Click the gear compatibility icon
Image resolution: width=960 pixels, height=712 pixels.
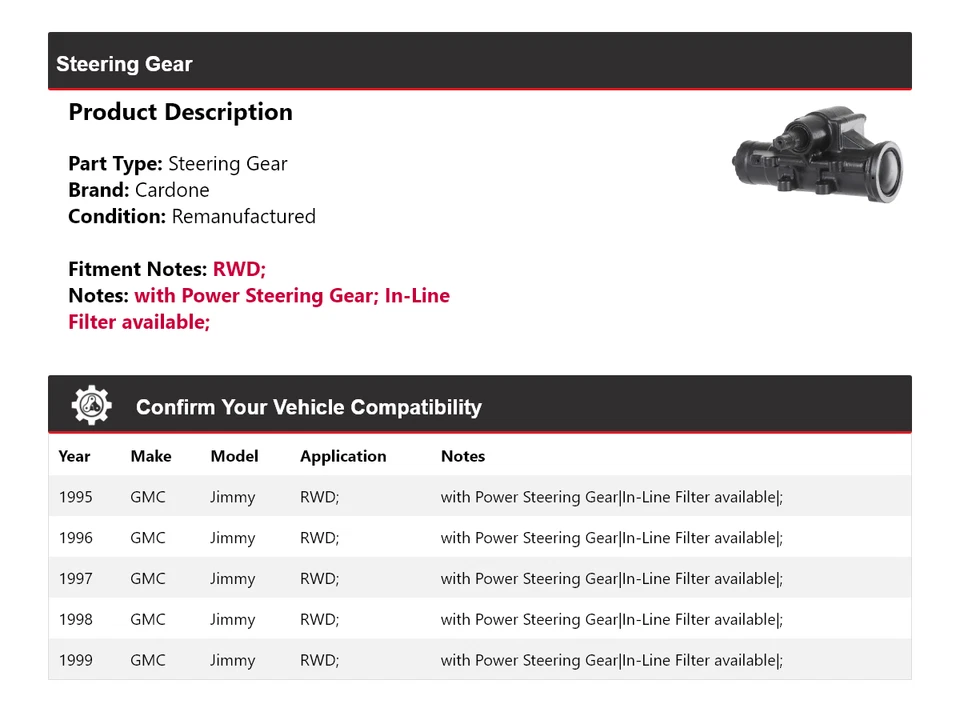coord(91,405)
